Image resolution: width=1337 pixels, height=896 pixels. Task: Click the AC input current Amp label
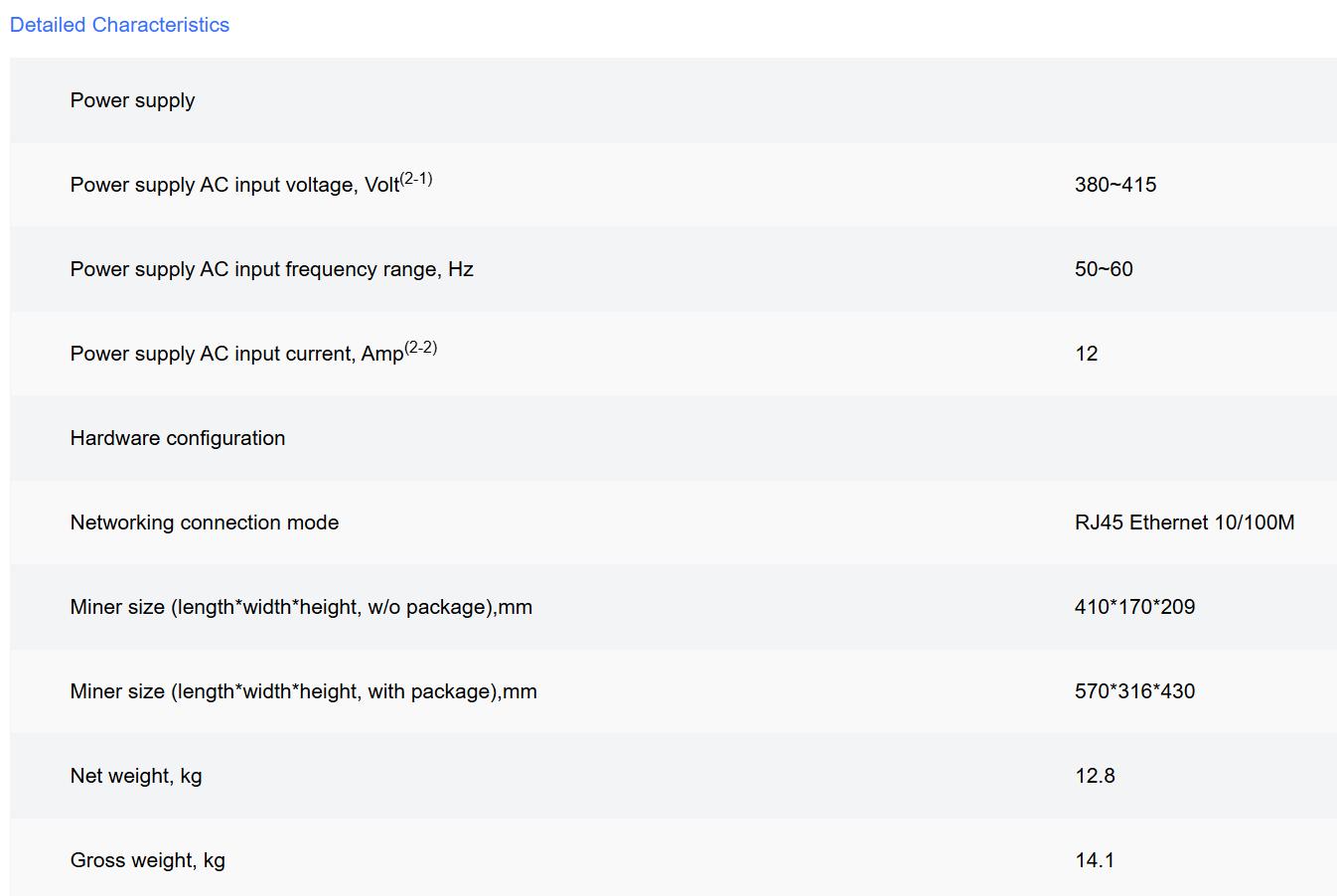[x=236, y=355]
